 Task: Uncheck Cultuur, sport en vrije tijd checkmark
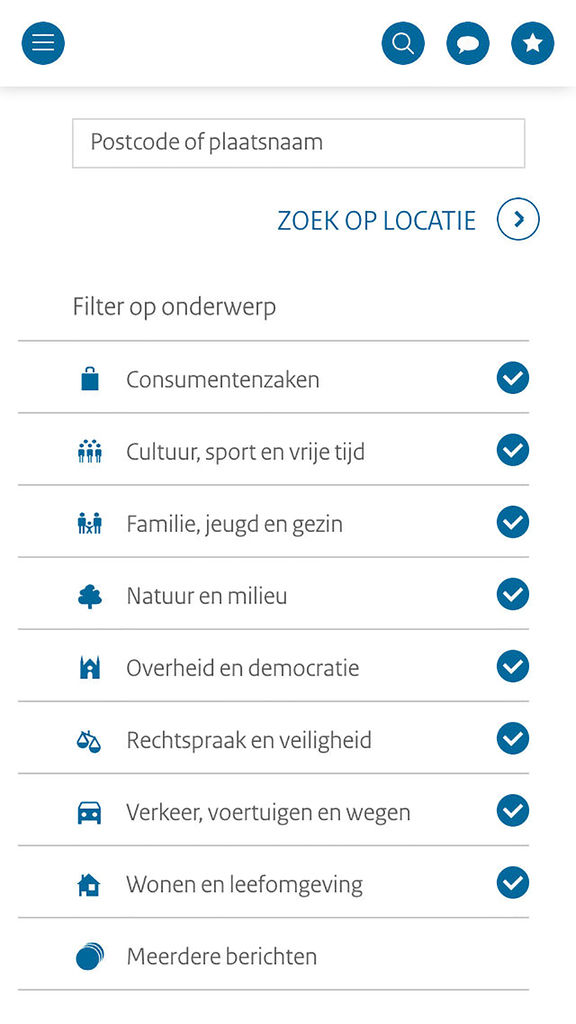click(513, 450)
